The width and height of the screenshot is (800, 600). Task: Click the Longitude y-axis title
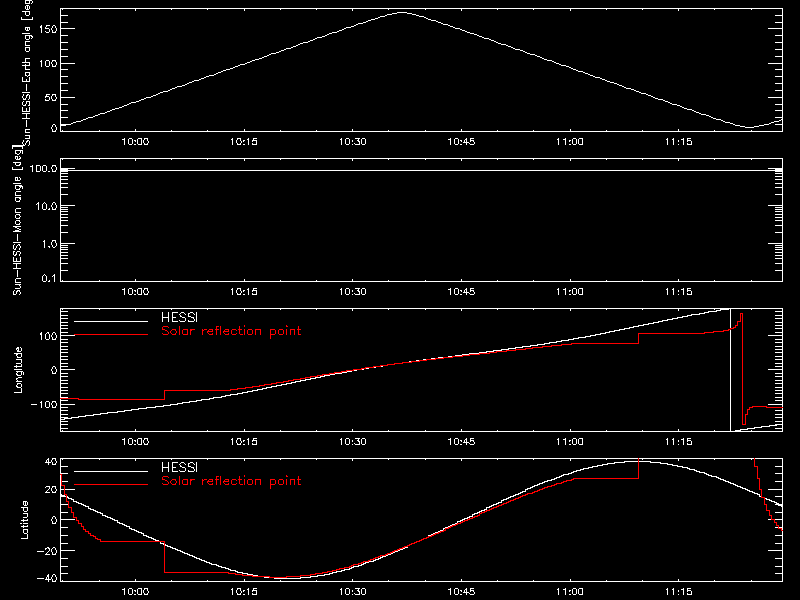click(18, 370)
